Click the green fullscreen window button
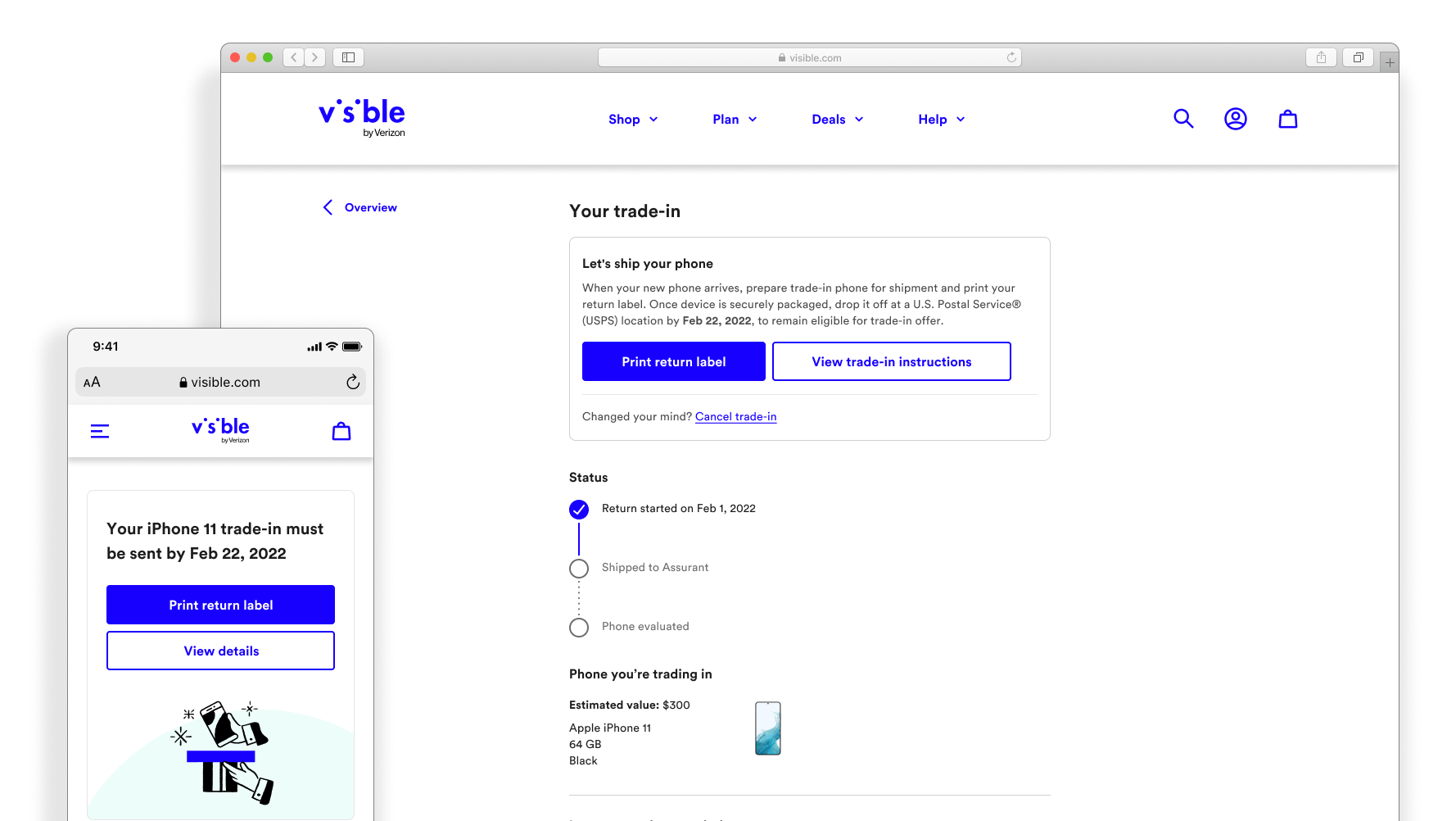This screenshot has height=821, width=1456. [x=268, y=57]
